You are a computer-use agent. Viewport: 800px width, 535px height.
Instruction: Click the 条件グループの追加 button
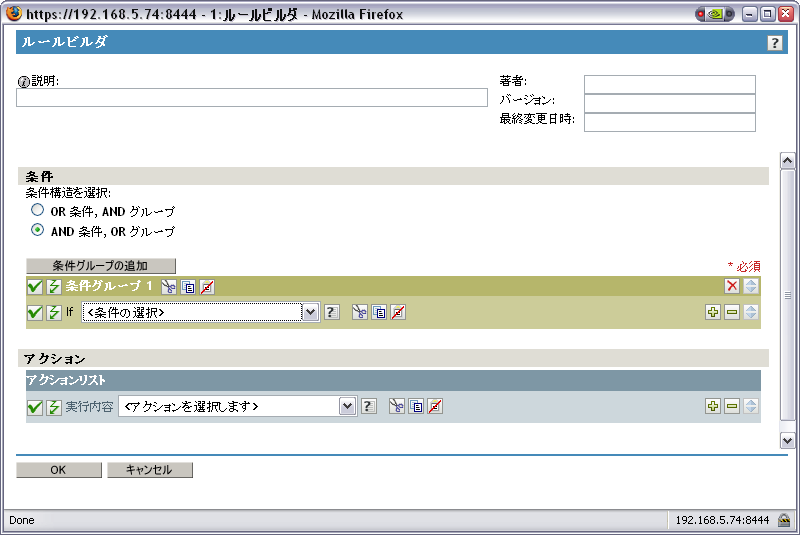pyautogui.click(x=101, y=266)
